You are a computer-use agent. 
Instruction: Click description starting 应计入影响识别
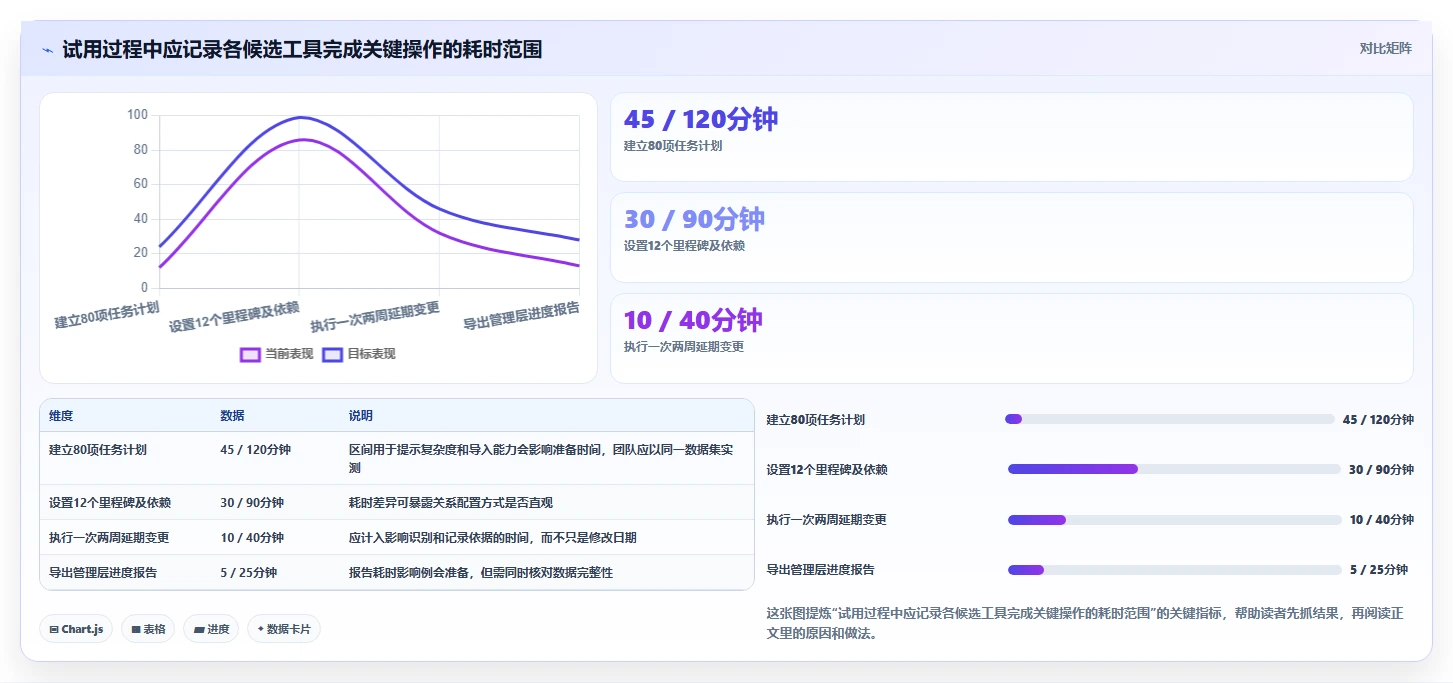[x=492, y=538]
